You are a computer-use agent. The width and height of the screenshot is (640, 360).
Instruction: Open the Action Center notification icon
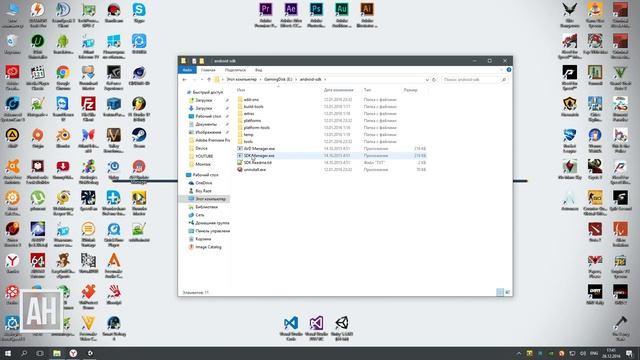tap(629, 353)
